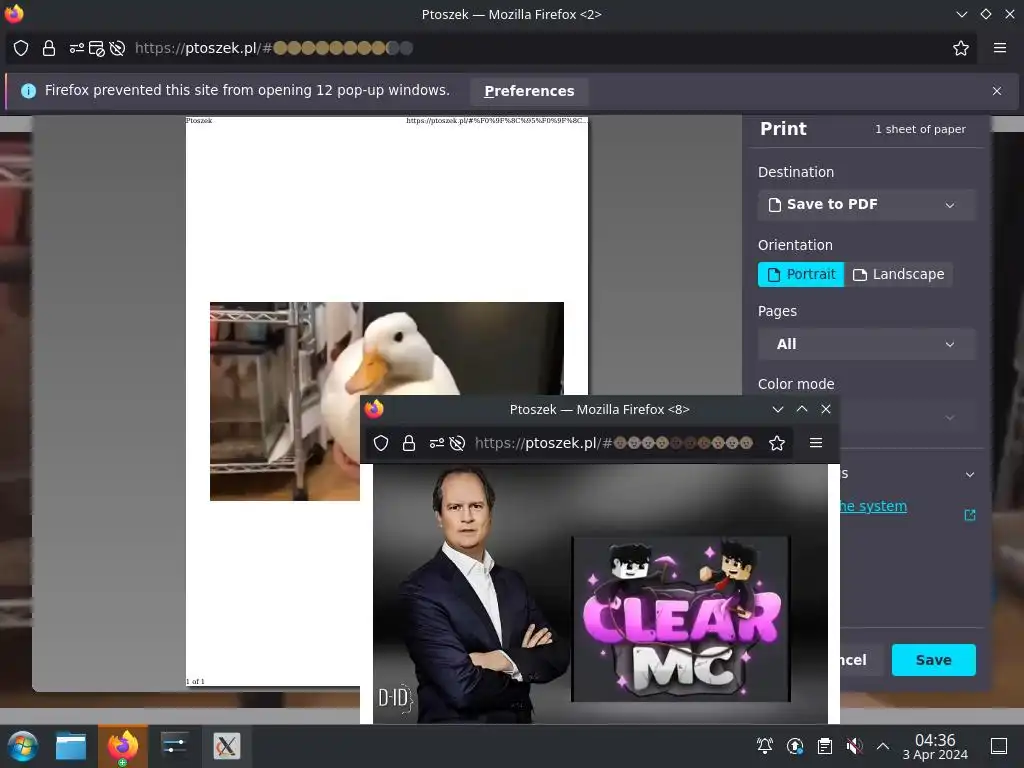
Task: Open the permissions icon in main address bar
Action: point(77,48)
